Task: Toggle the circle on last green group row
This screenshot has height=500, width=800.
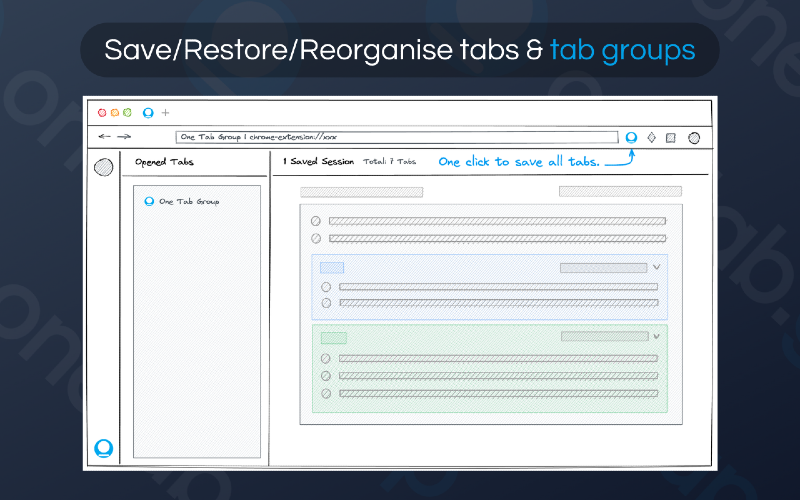Action: (326, 393)
